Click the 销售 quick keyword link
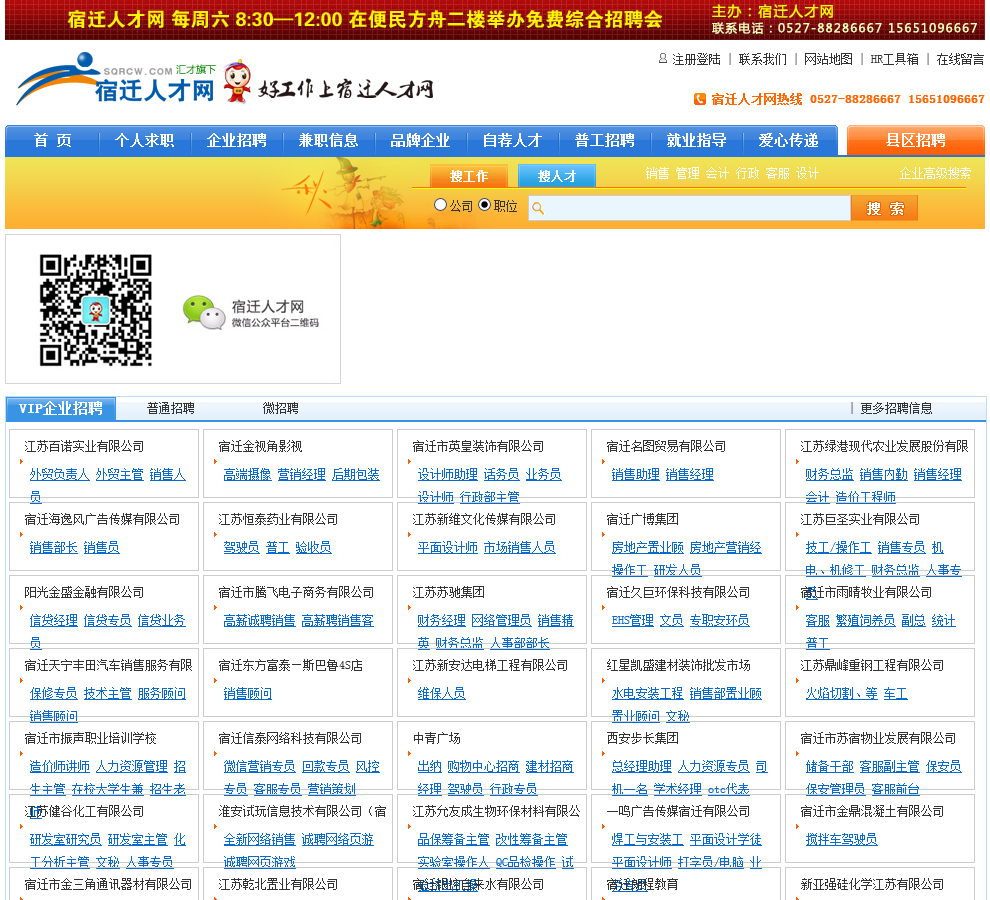 657,173
